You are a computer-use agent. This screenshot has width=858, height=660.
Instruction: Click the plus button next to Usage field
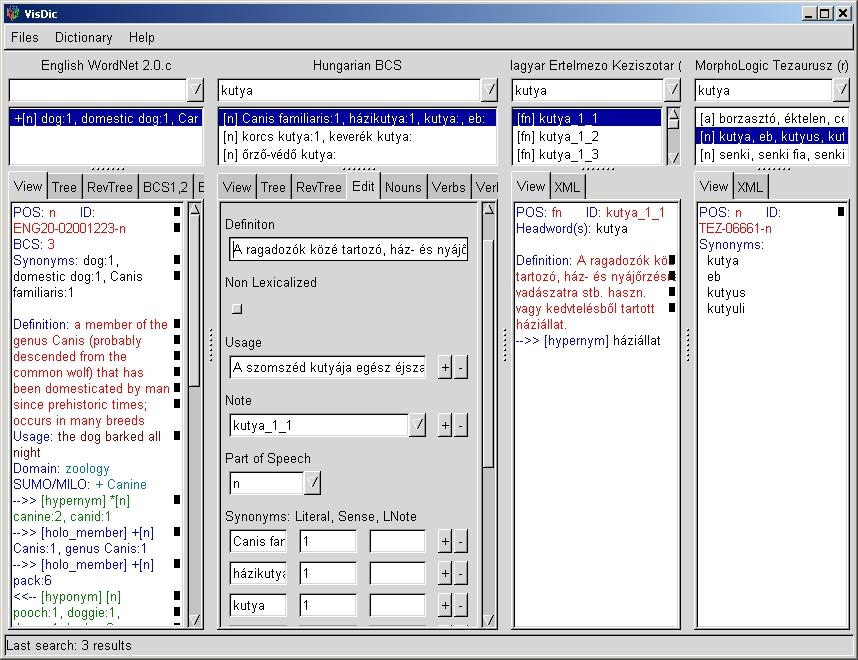point(445,367)
